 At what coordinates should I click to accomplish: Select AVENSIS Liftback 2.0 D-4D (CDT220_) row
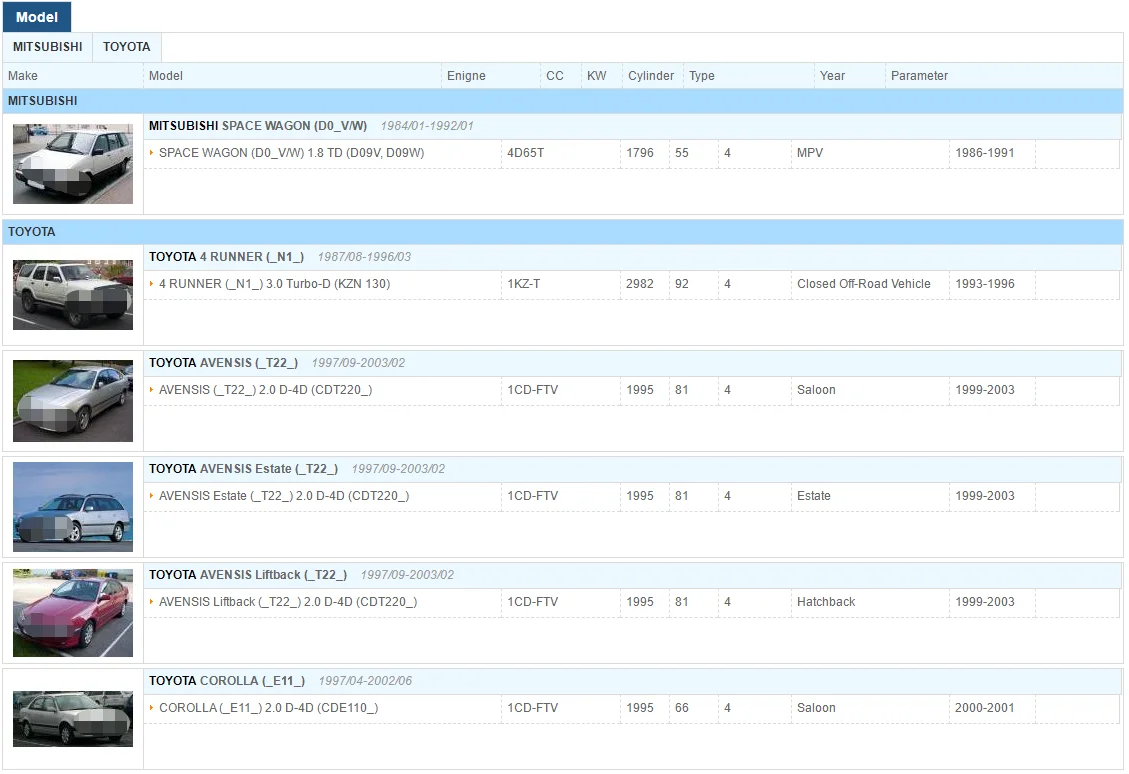[x=631, y=602]
